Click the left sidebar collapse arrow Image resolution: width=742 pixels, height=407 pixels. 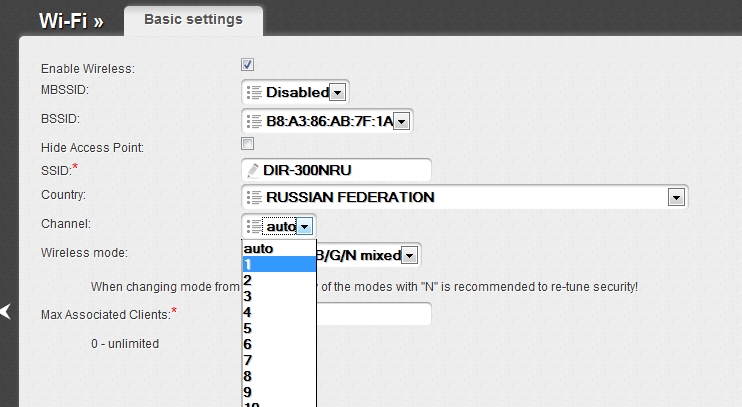point(6,312)
